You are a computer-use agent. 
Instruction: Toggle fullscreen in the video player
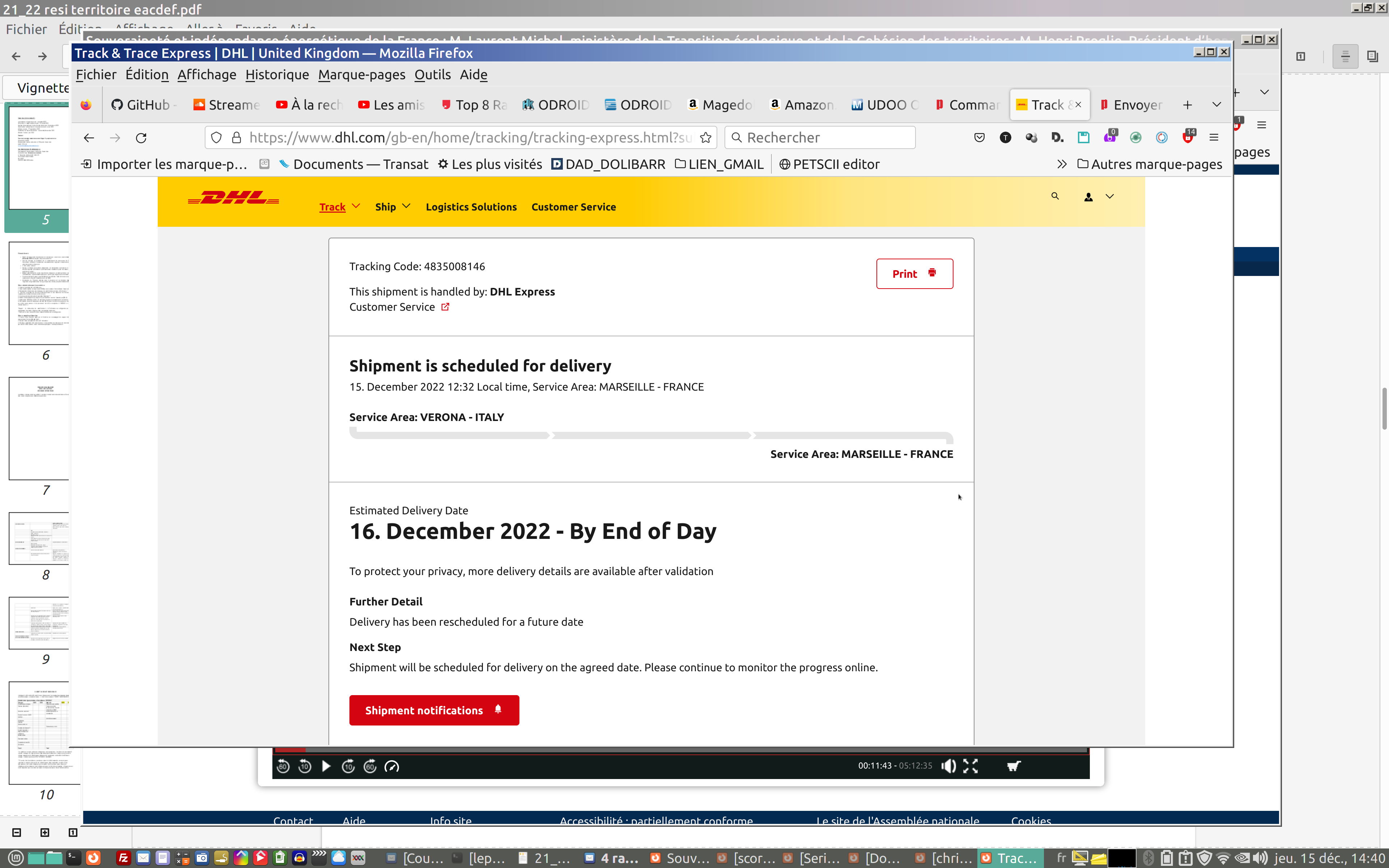click(970, 766)
